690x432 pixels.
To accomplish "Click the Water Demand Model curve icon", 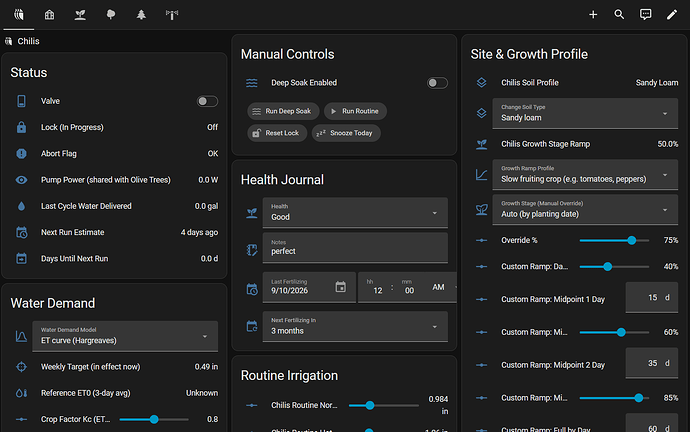I will 21,337.
